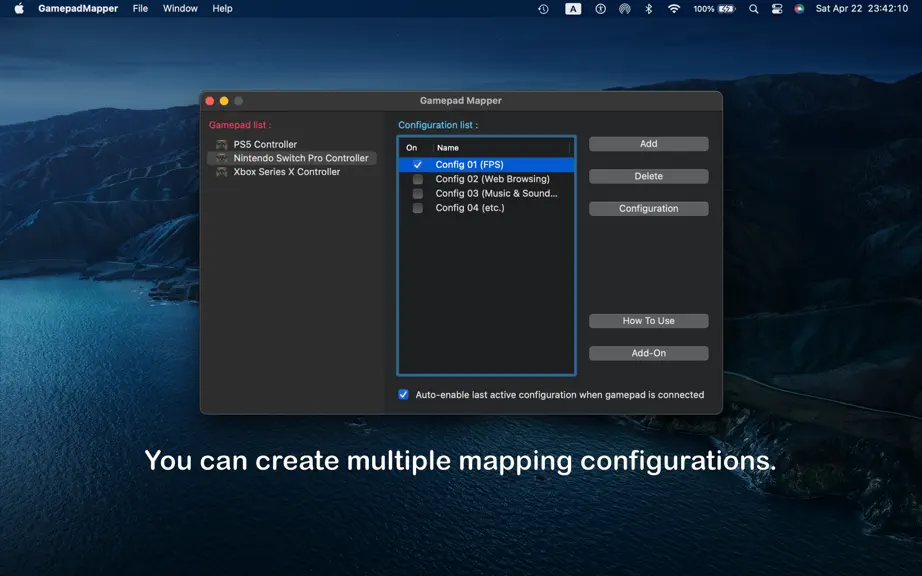Screen dimensions: 922x576
Task: Open Spotlight search icon
Action: click(x=753, y=9)
